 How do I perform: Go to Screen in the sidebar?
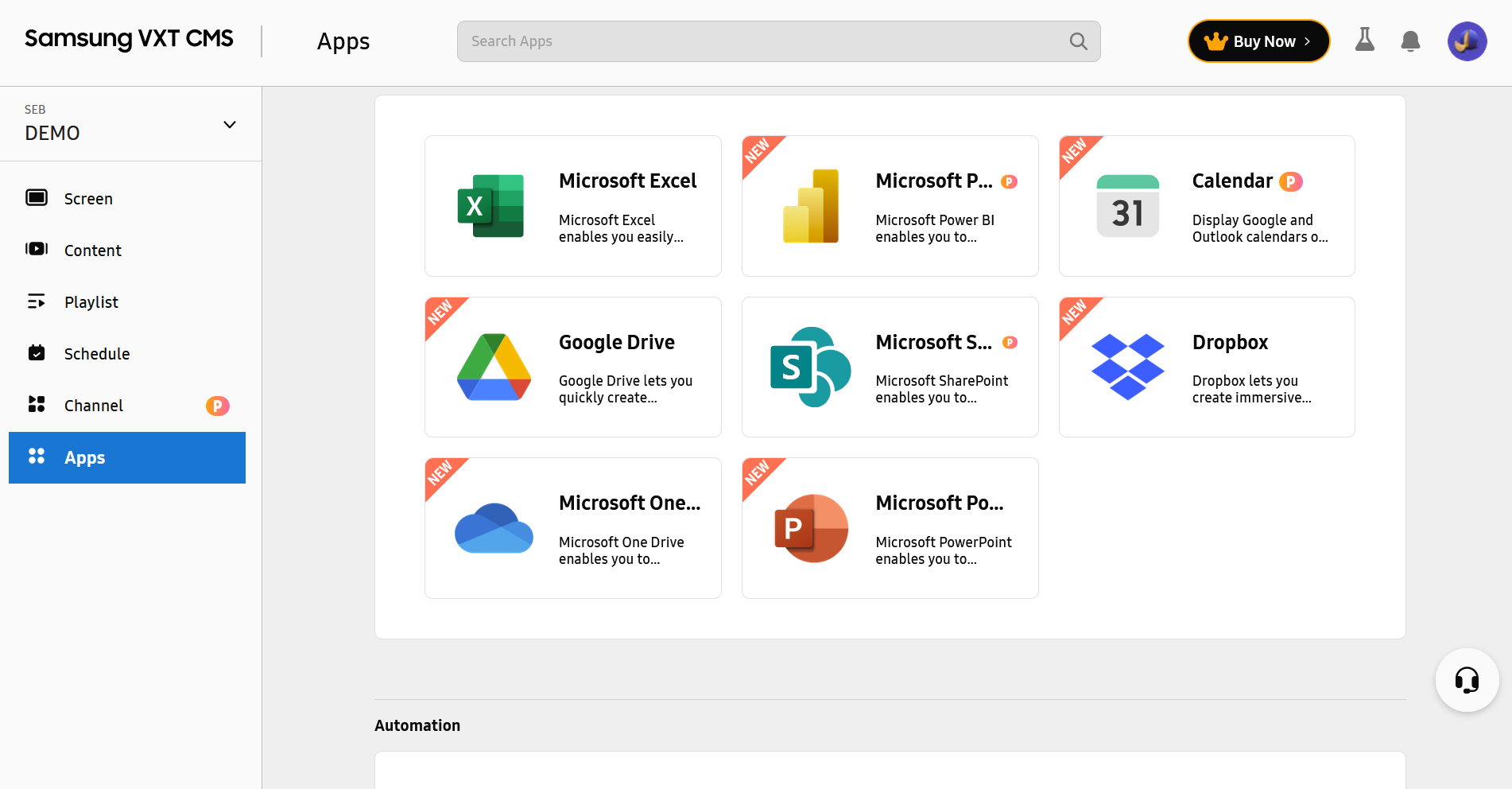coord(127,198)
